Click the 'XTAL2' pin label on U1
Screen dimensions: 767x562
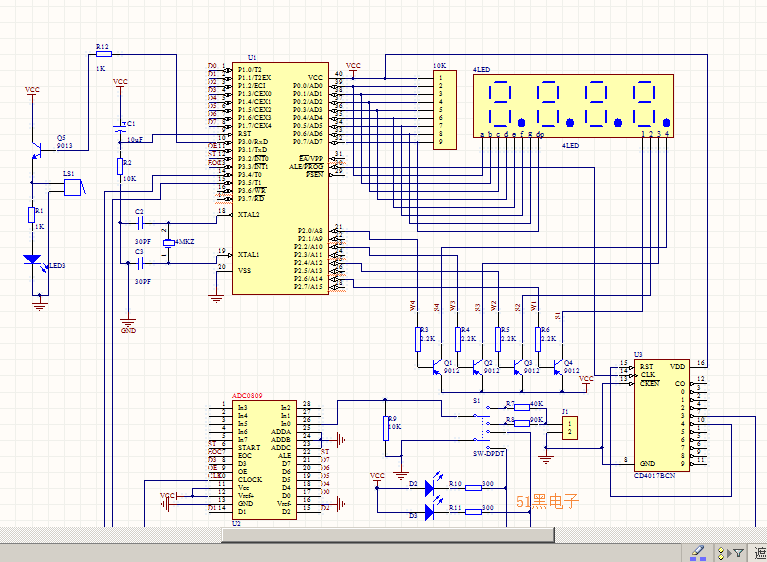coord(248,215)
